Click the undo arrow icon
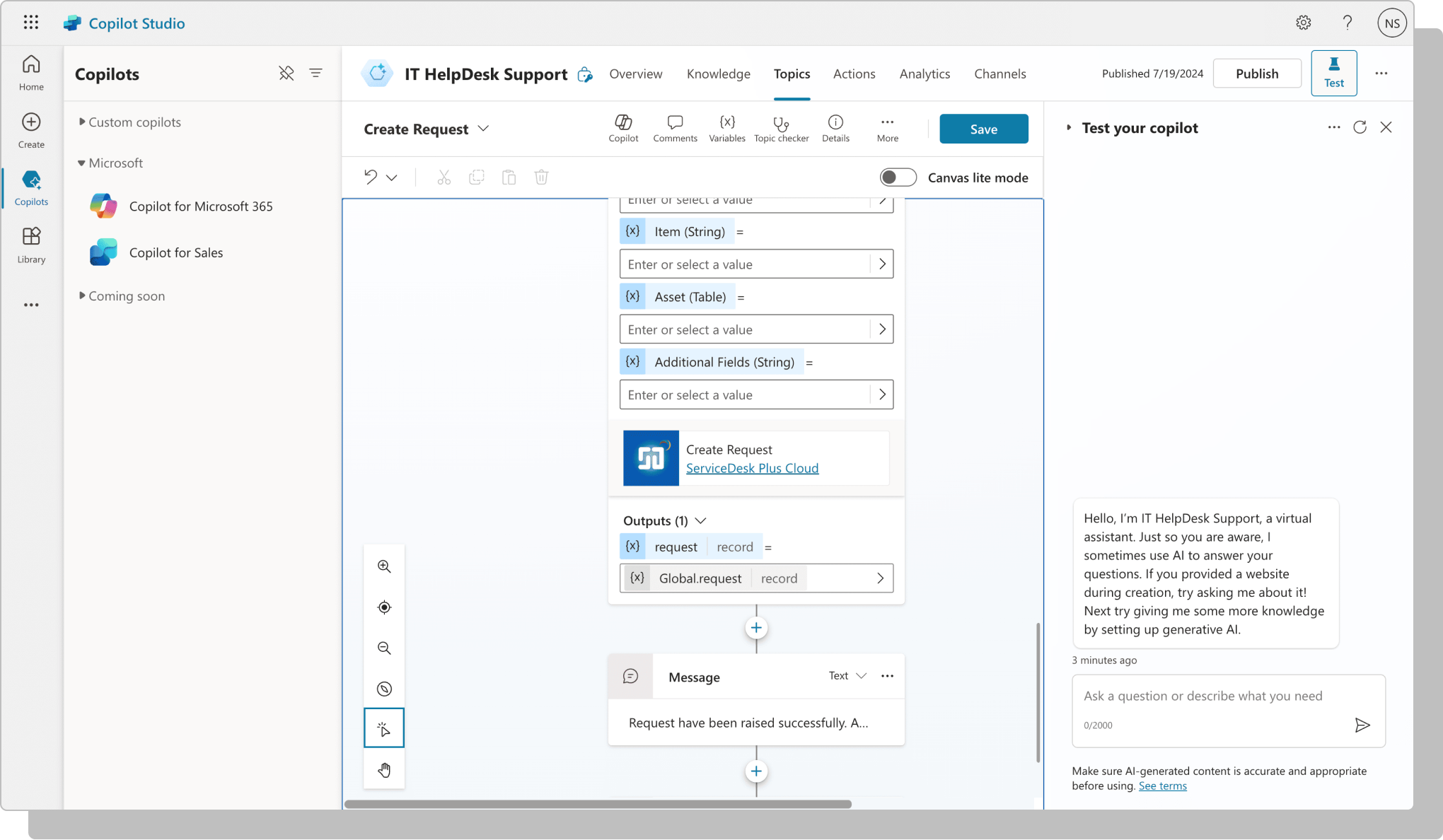1443x840 pixels. click(370, 177)
